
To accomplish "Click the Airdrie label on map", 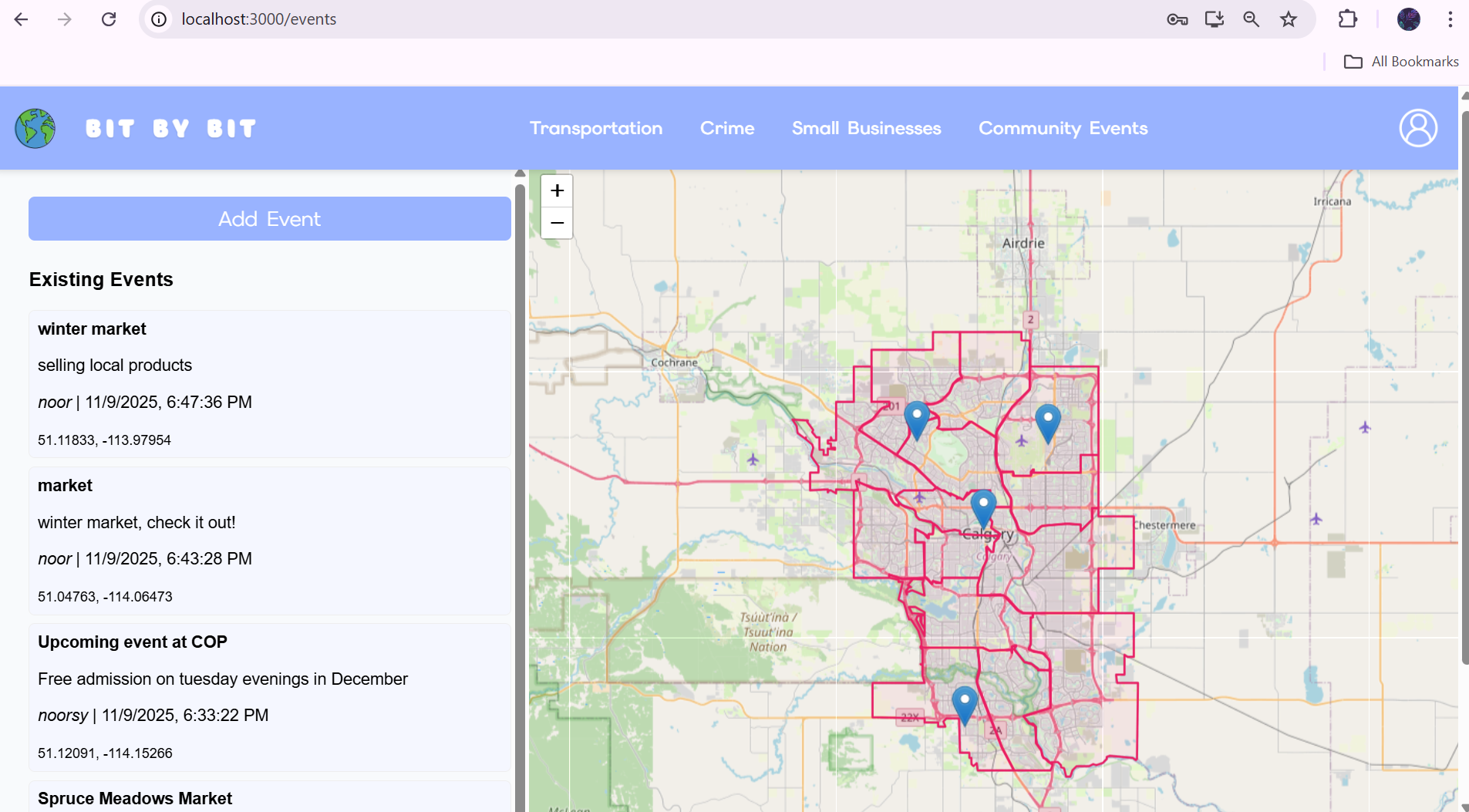I will [x=1023, y=243].
